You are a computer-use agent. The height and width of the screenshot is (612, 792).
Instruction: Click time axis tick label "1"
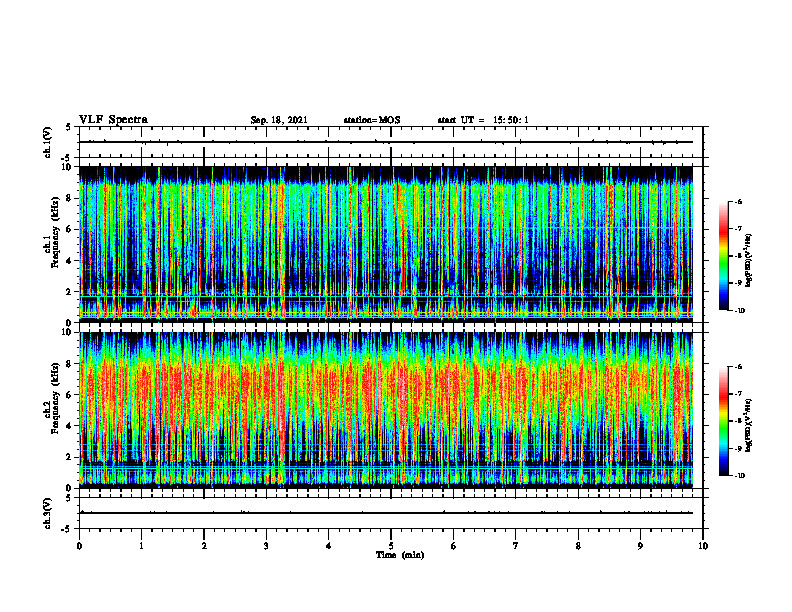141,546
